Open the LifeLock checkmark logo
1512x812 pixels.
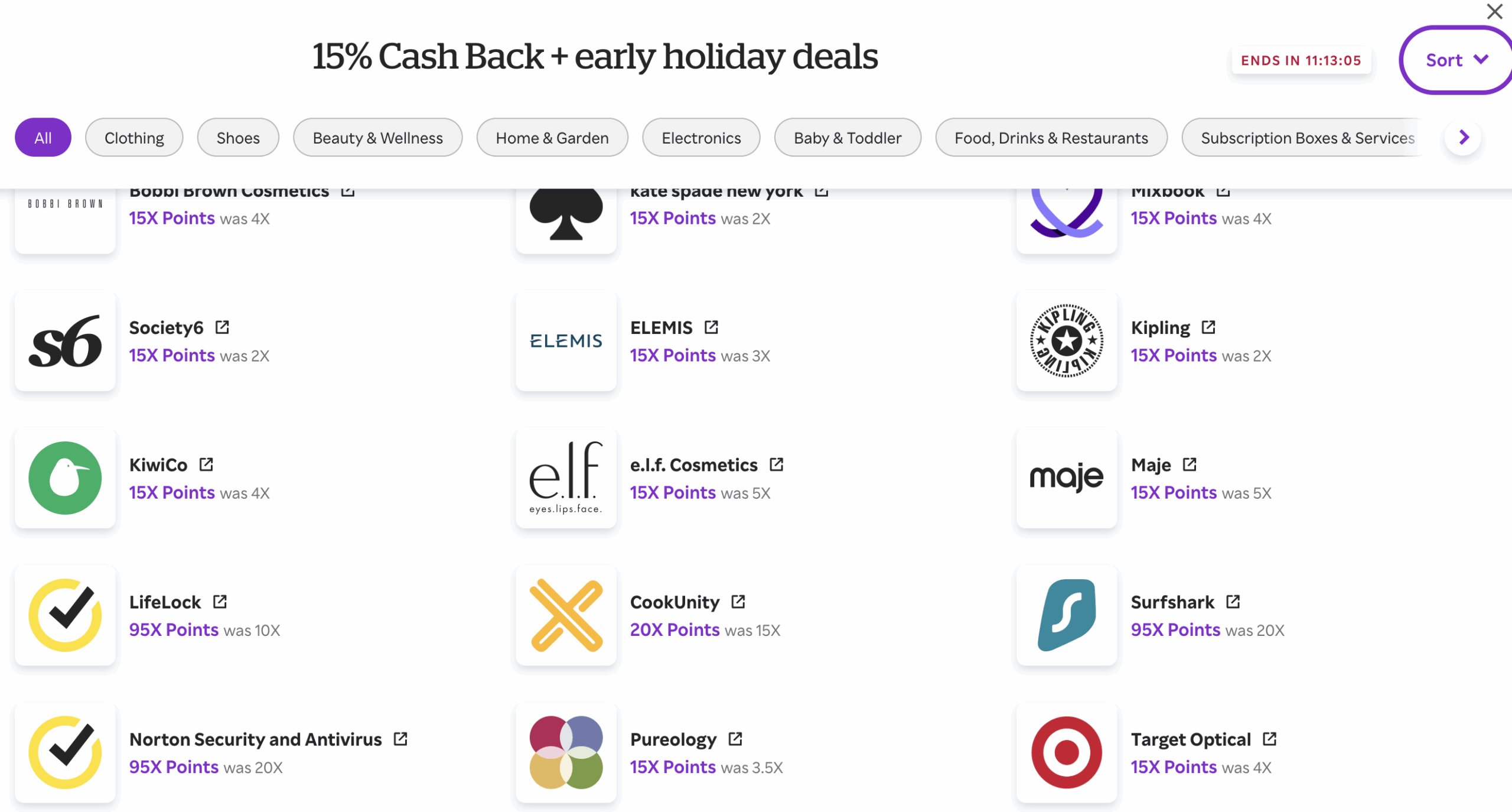[x=65, y=615]
